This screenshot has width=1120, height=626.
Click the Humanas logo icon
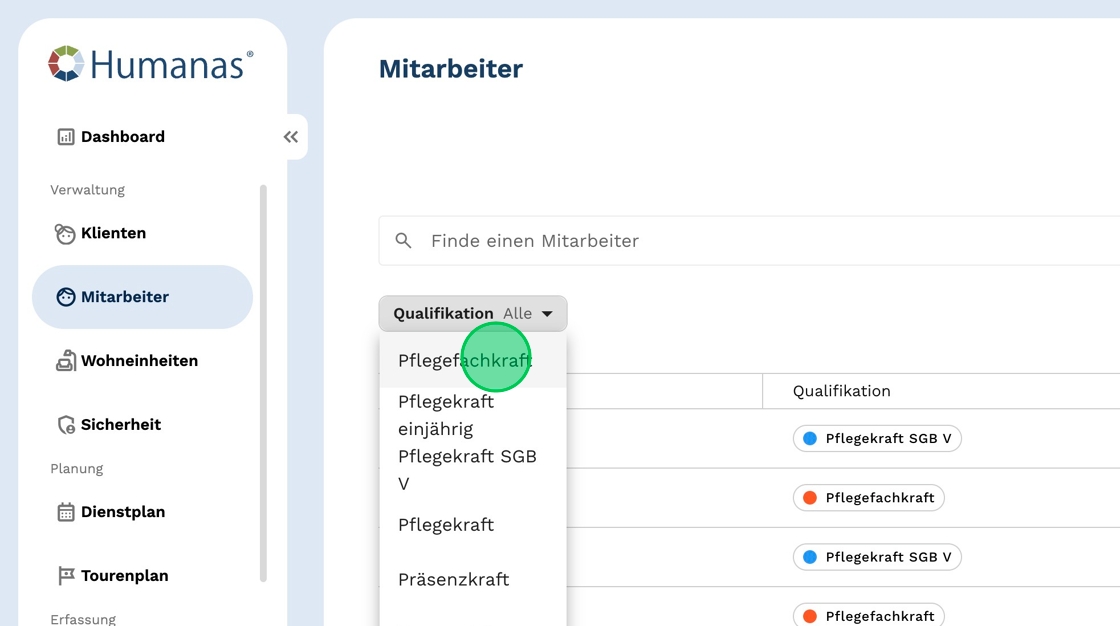66,63
